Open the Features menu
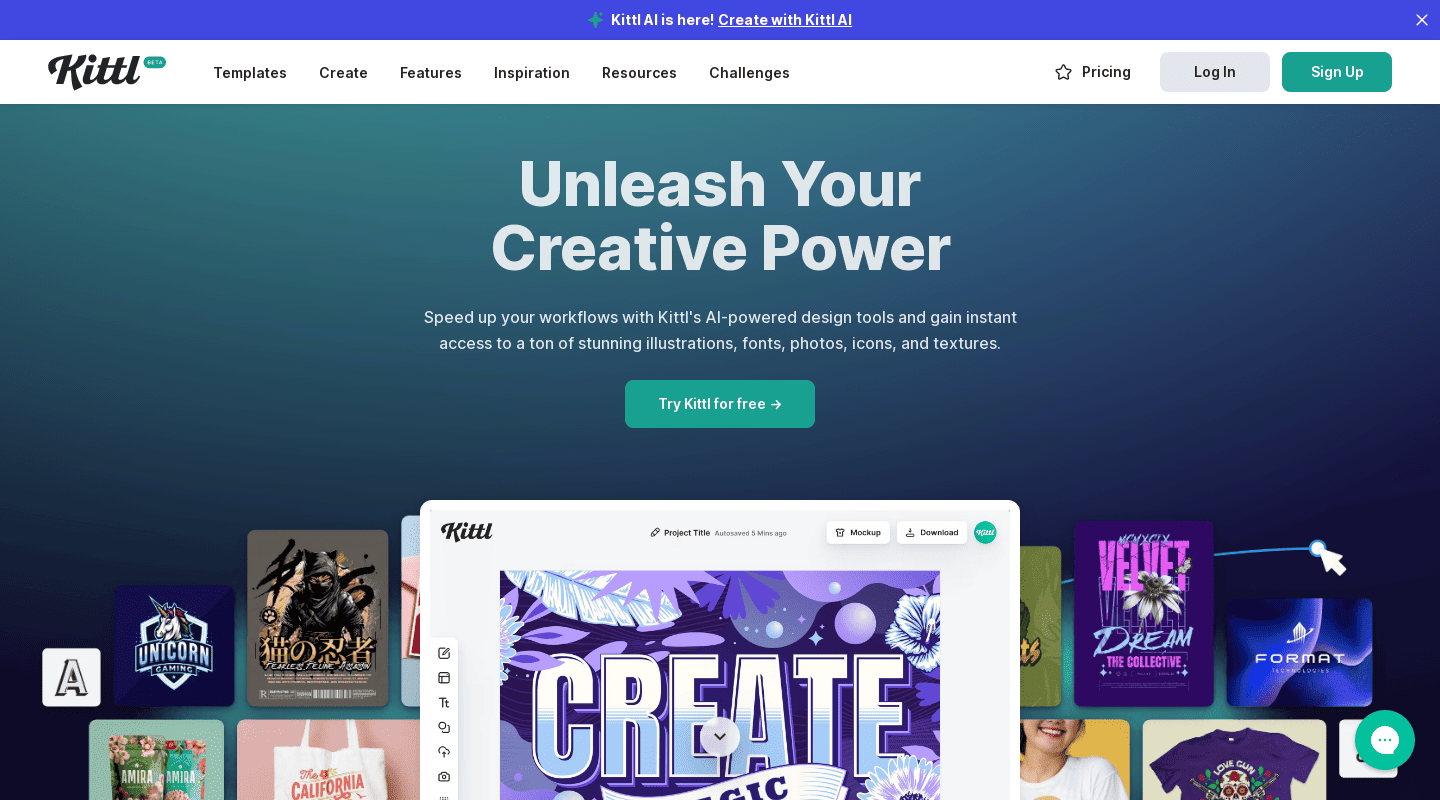This screenshot has height=800, width=1440. (431, 72)
